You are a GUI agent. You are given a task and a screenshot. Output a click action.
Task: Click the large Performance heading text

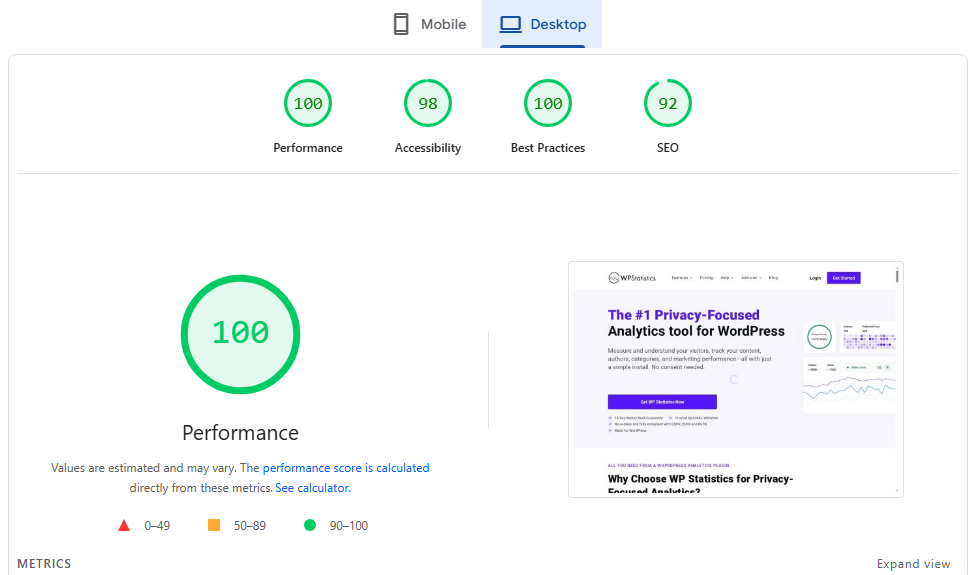(x=241, y=433)
